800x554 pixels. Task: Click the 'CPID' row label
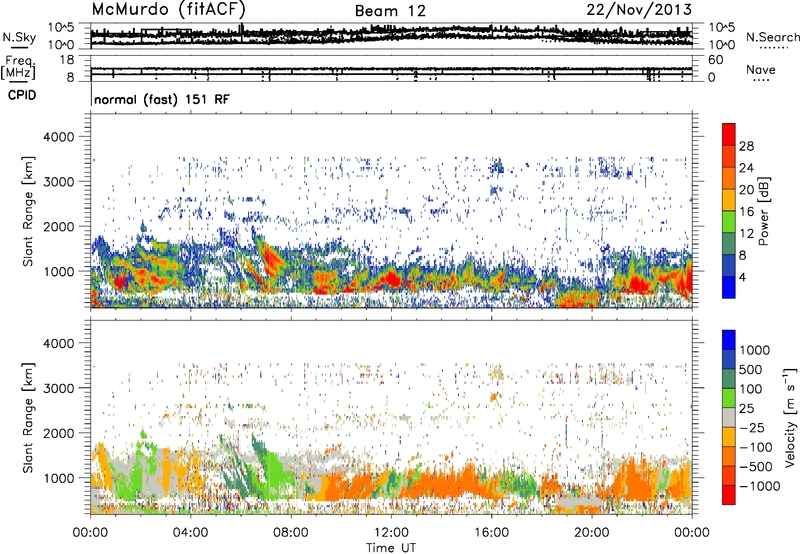click(x=22, y=95)
